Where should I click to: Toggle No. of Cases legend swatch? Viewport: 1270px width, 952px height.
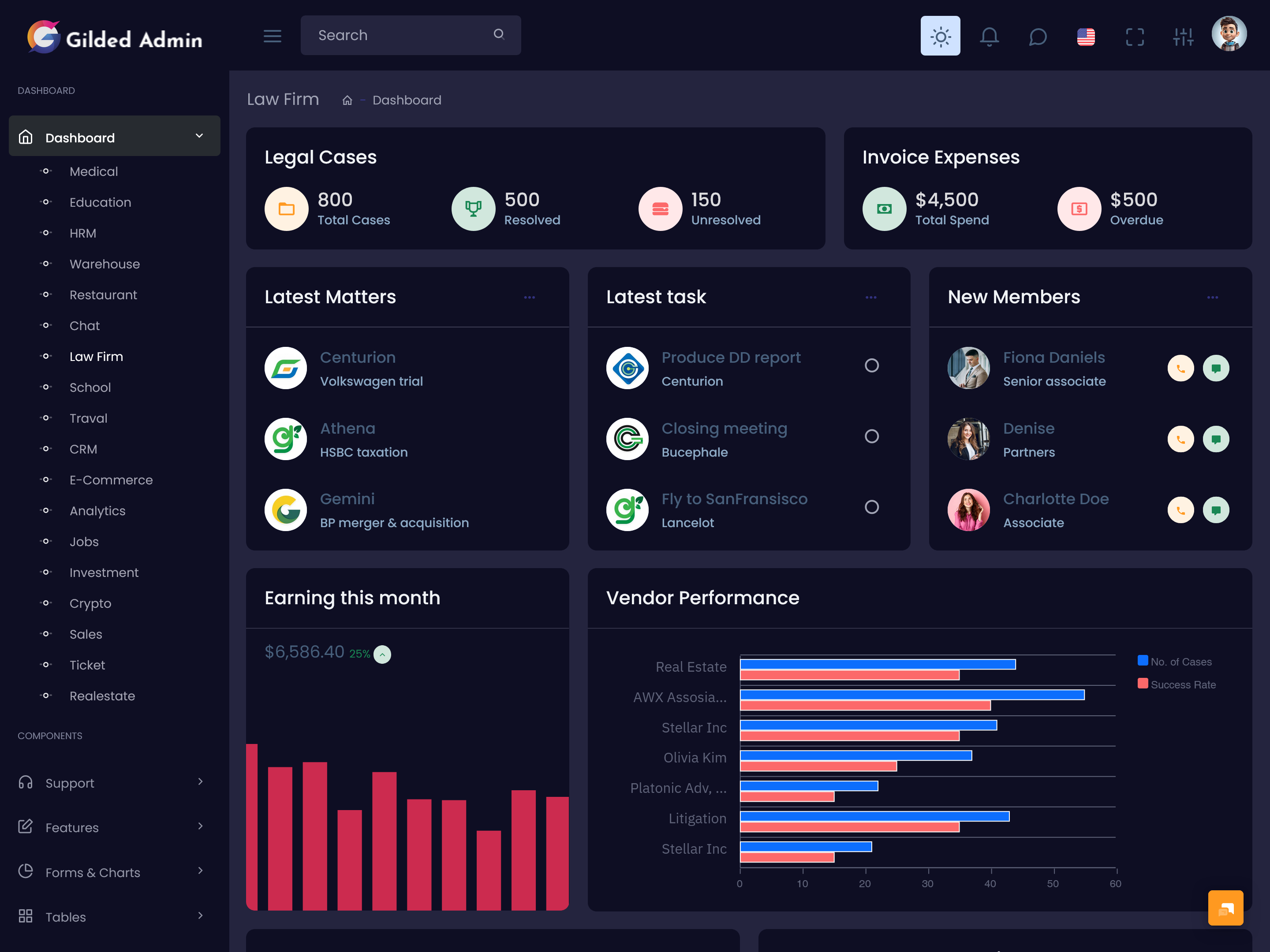pyautogui.click(x=1143, y=661)
